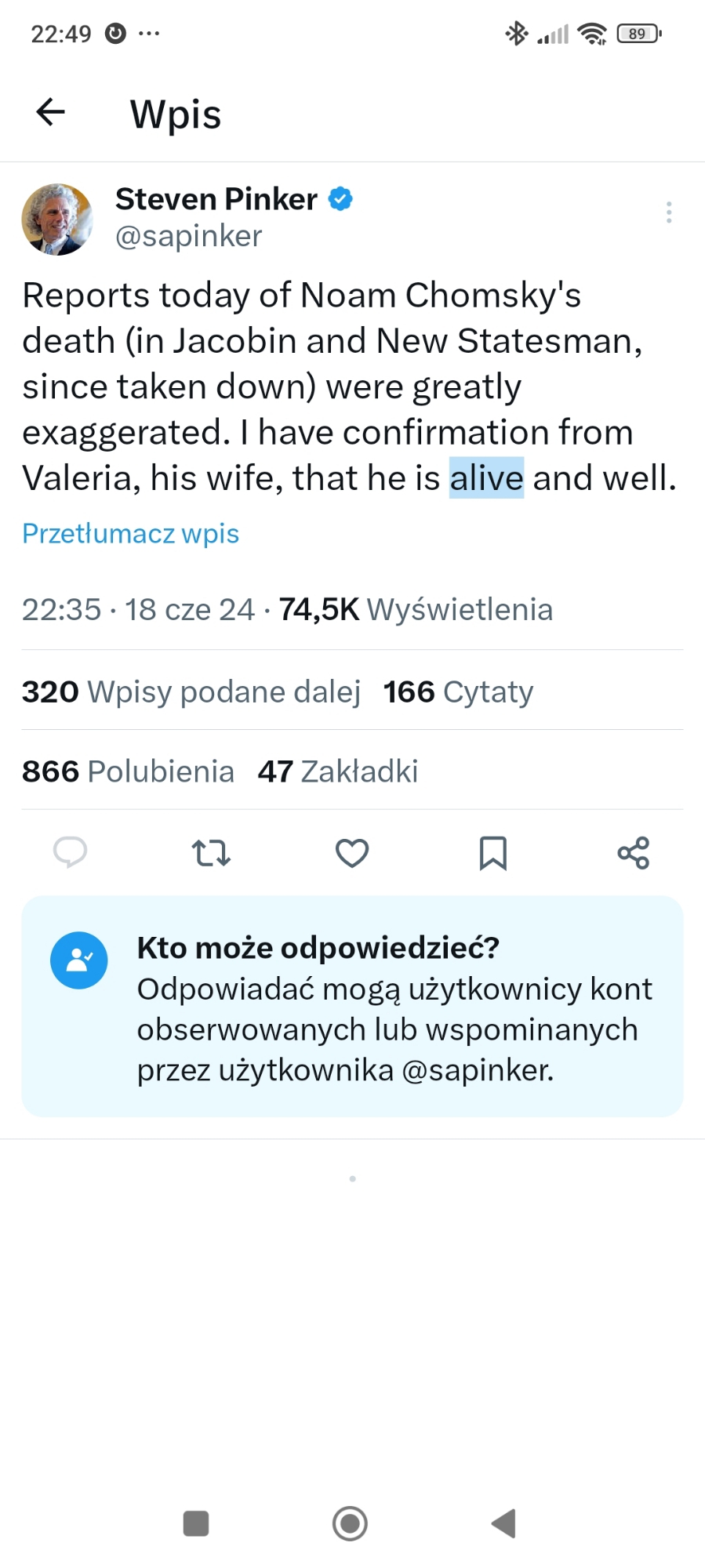705x1568 pixels.
Task: View the 320 'Wpisy podane dalej' reposts
Action: tap(191, 691)
